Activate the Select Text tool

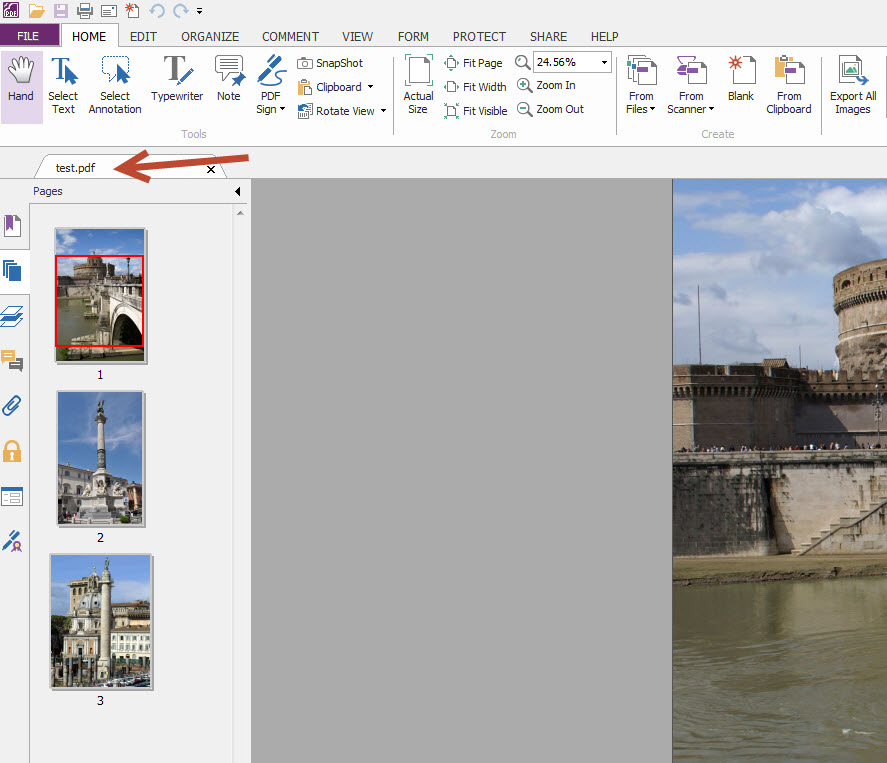[x=63, y=86]
